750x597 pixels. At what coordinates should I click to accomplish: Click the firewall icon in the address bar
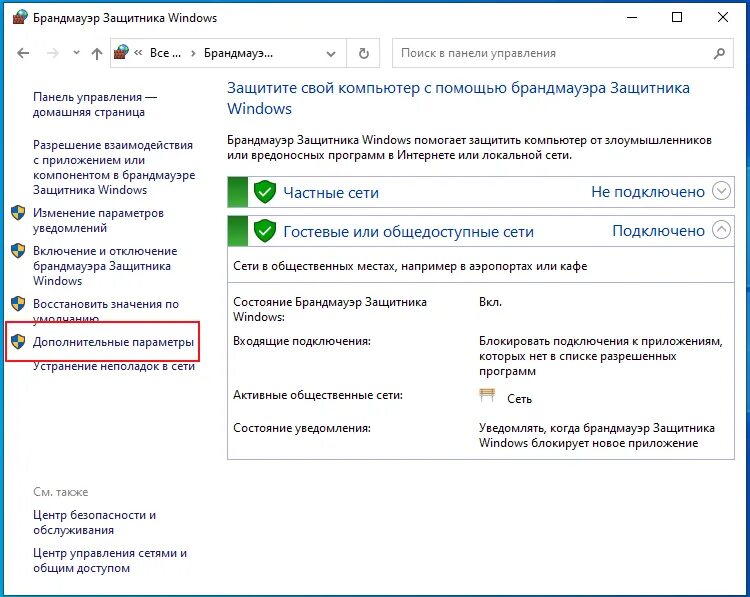(121, 53)
